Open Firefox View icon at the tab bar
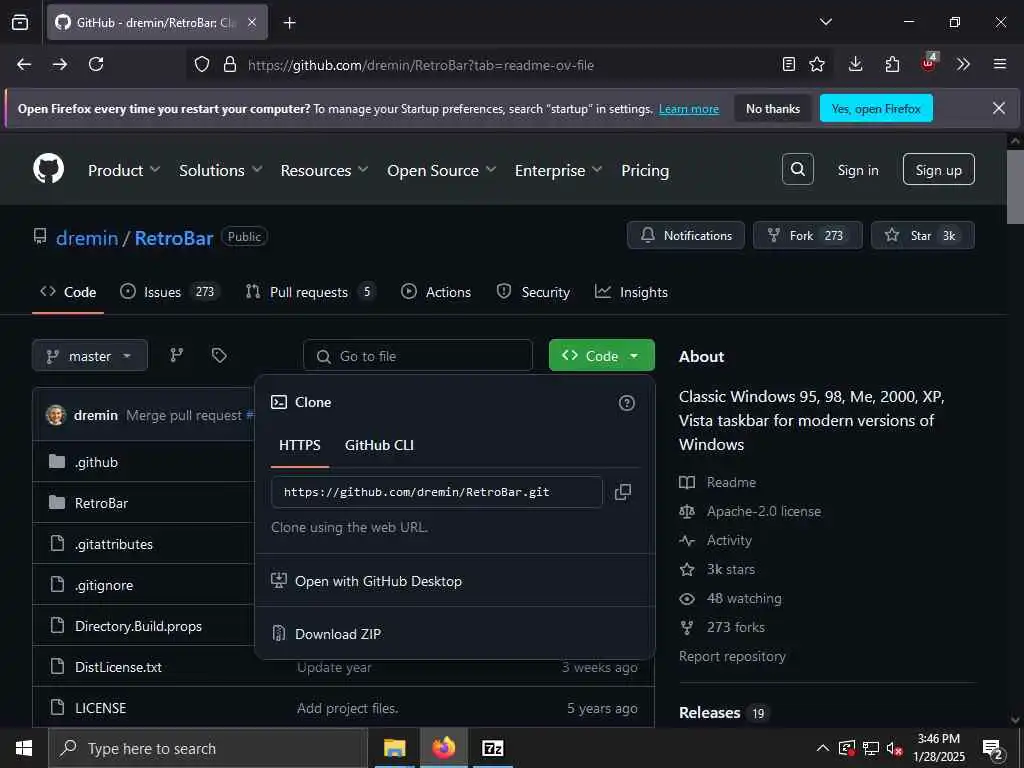The image size is (1024, 768). click(20, 23)
